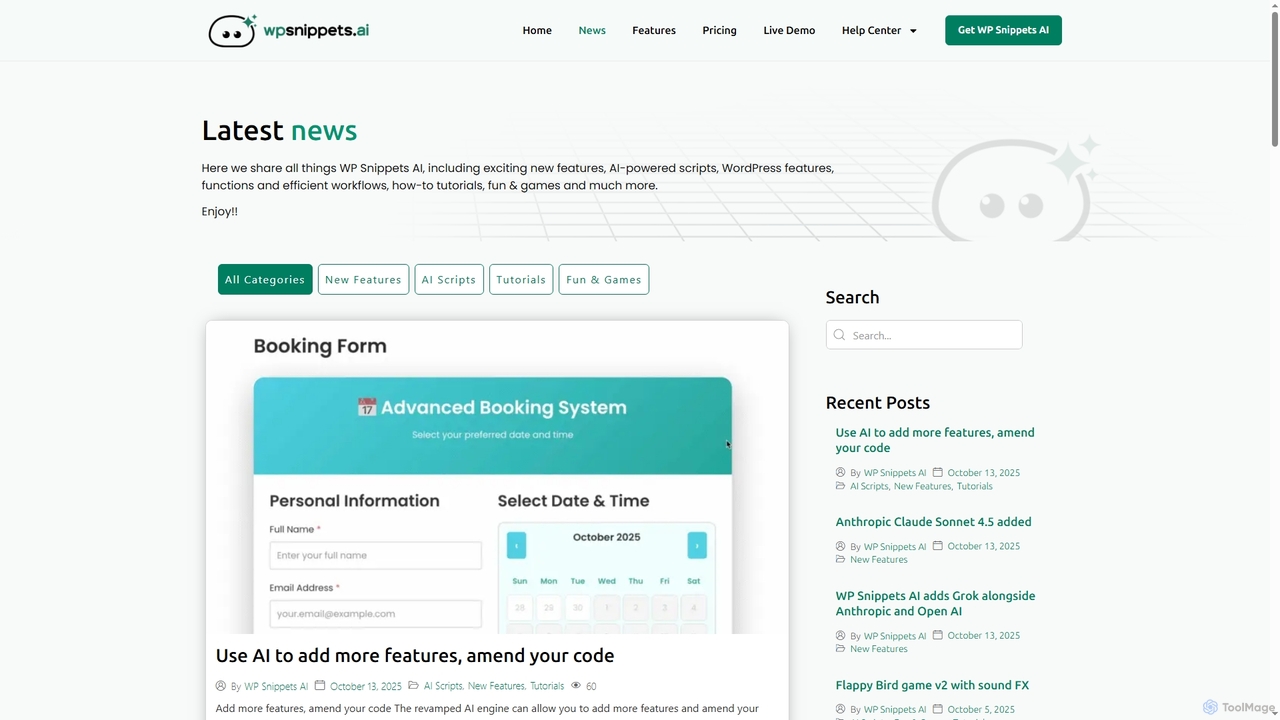Image resolution: width=1280 pixels, height=720 pixels.
Task: Open the Booking Form featured image
Action: [x=497, y=477]
